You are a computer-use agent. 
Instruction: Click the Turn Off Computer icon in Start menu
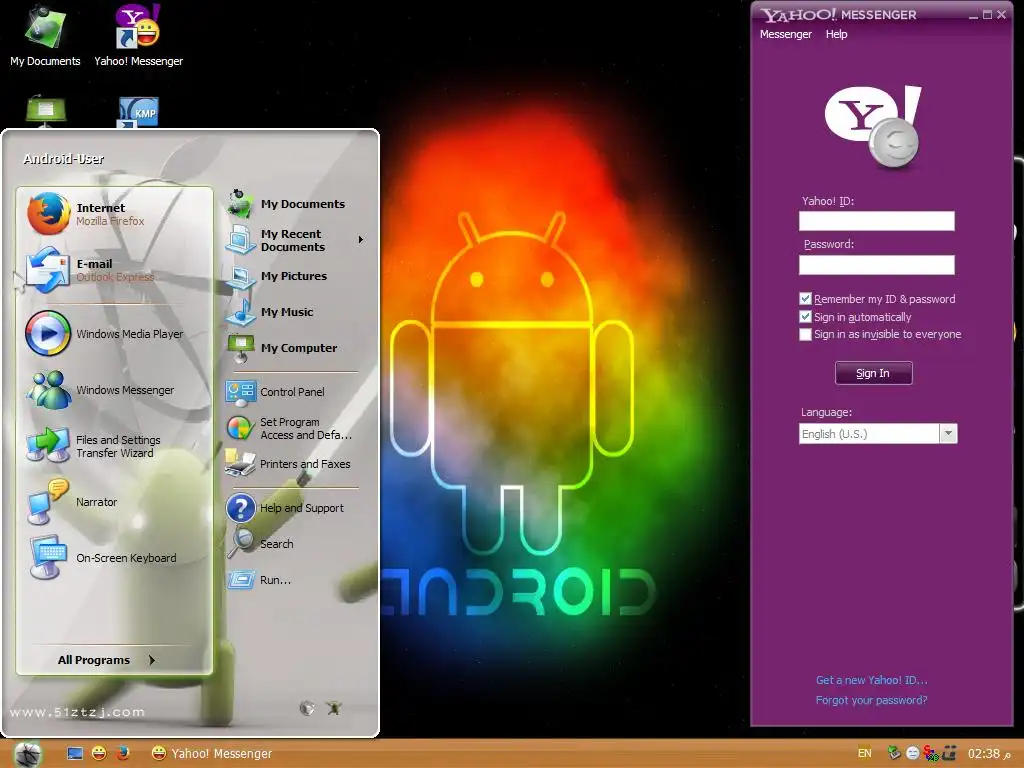[334, 708]
